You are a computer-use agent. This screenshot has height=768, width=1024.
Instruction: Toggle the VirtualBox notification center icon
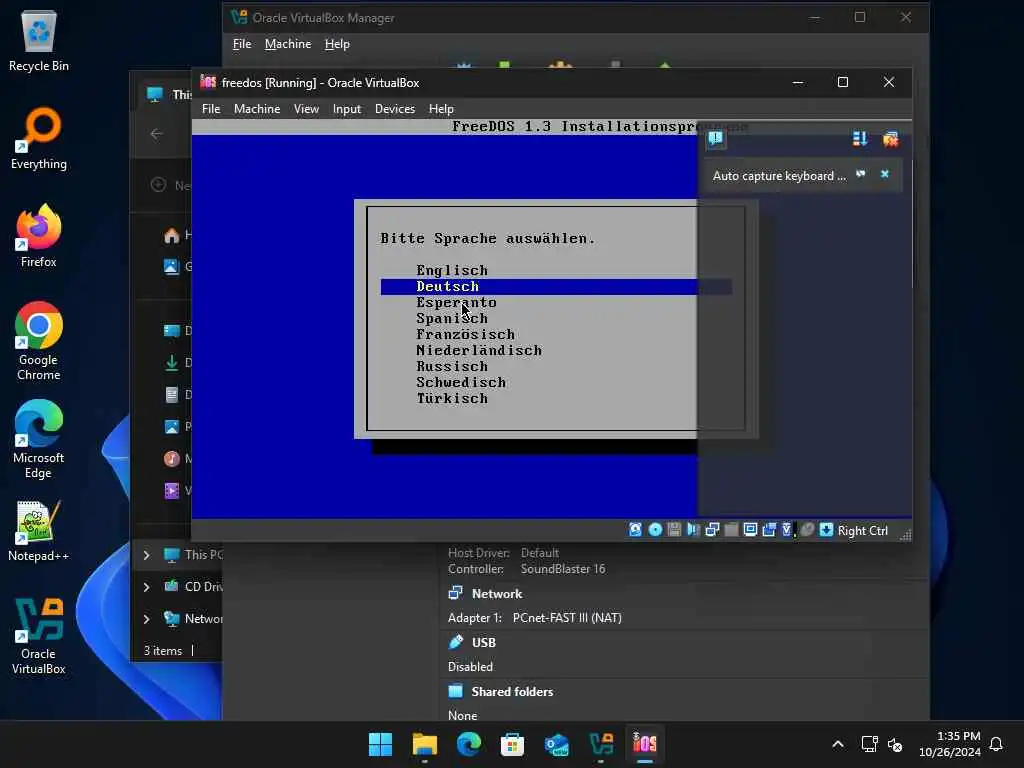716,138
